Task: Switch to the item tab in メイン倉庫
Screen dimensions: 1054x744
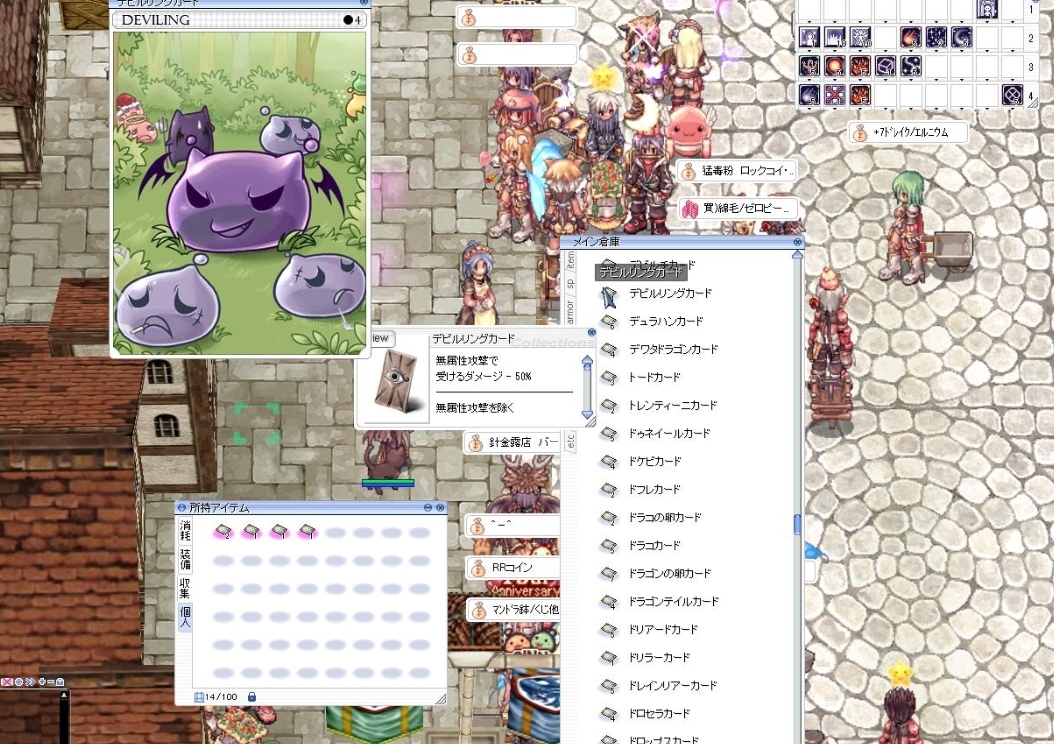Action: (570, 261)
